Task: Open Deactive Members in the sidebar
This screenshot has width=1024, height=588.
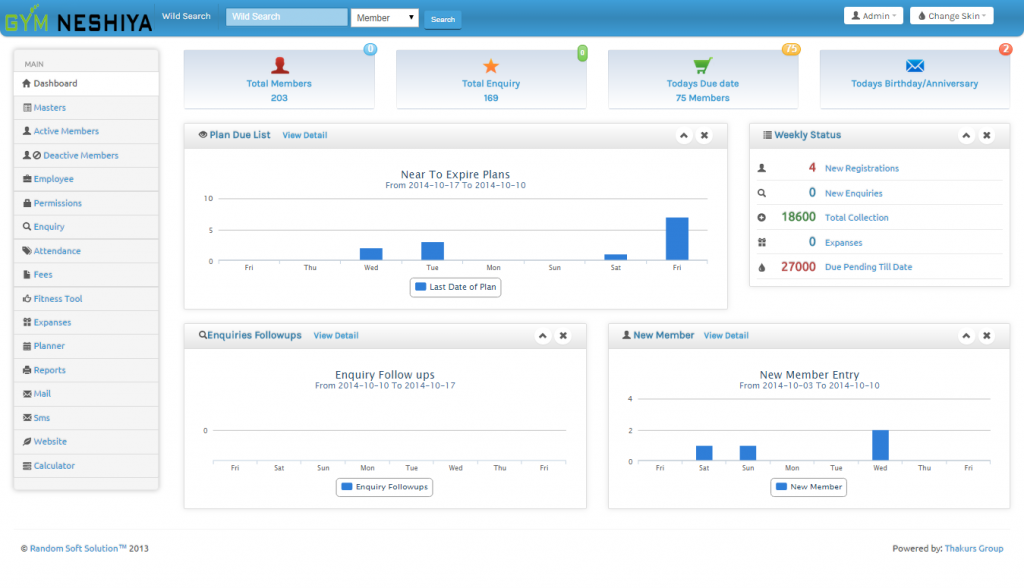Action: tap(86, 155)
